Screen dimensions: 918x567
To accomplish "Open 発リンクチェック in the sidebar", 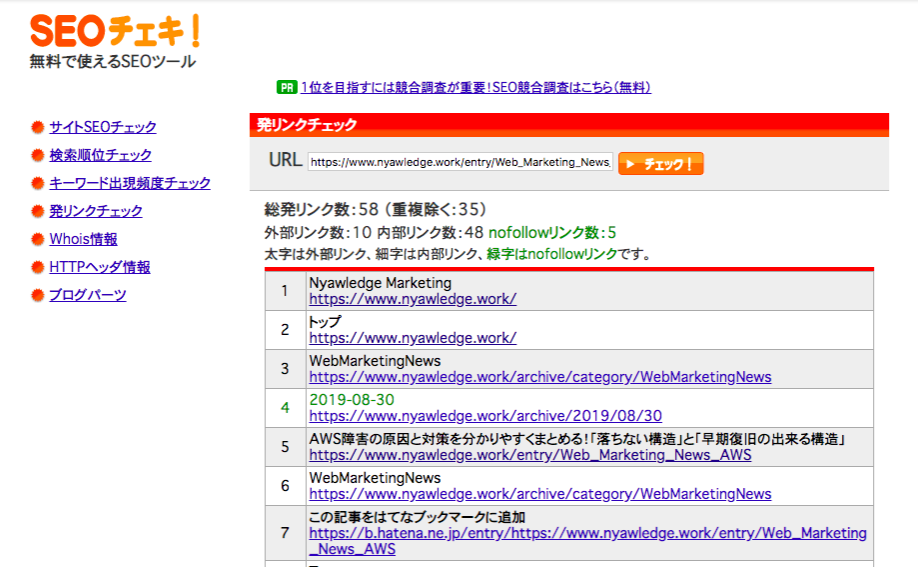I will tap(96, 211).
